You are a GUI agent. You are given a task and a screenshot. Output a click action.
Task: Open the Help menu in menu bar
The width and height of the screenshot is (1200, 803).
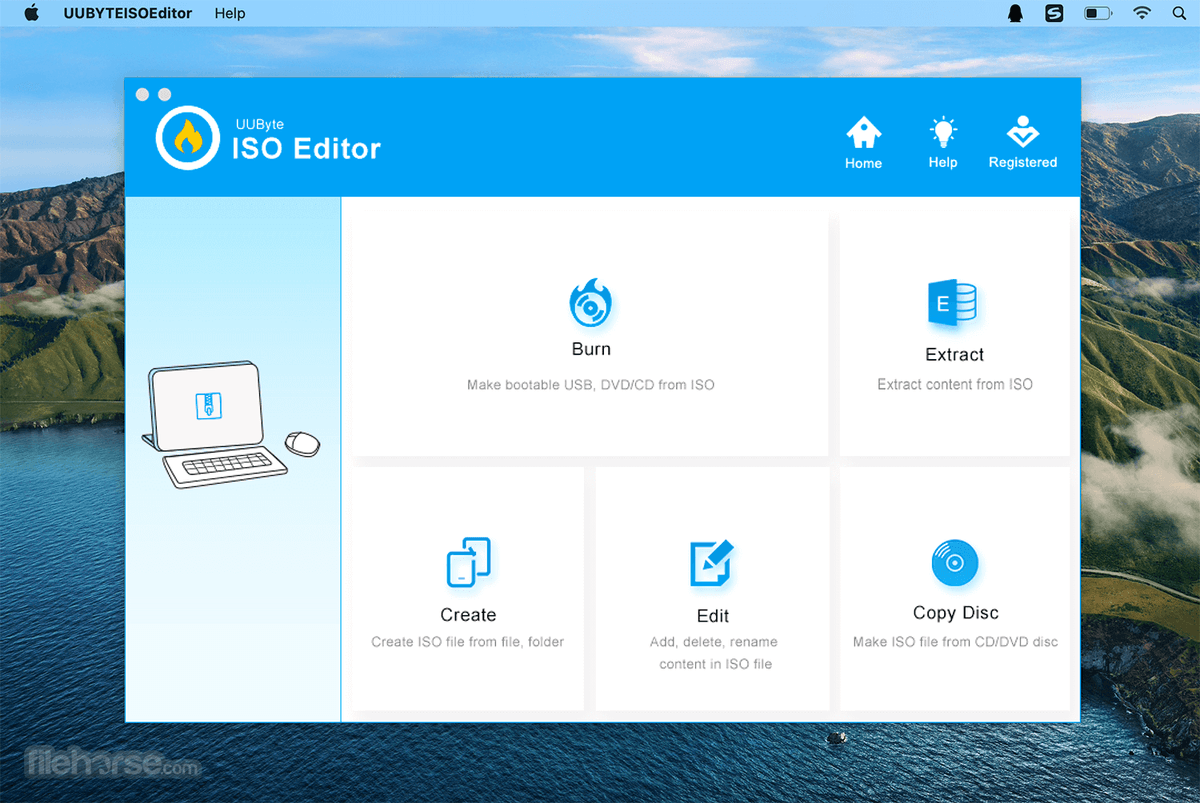tap(229, 13)
